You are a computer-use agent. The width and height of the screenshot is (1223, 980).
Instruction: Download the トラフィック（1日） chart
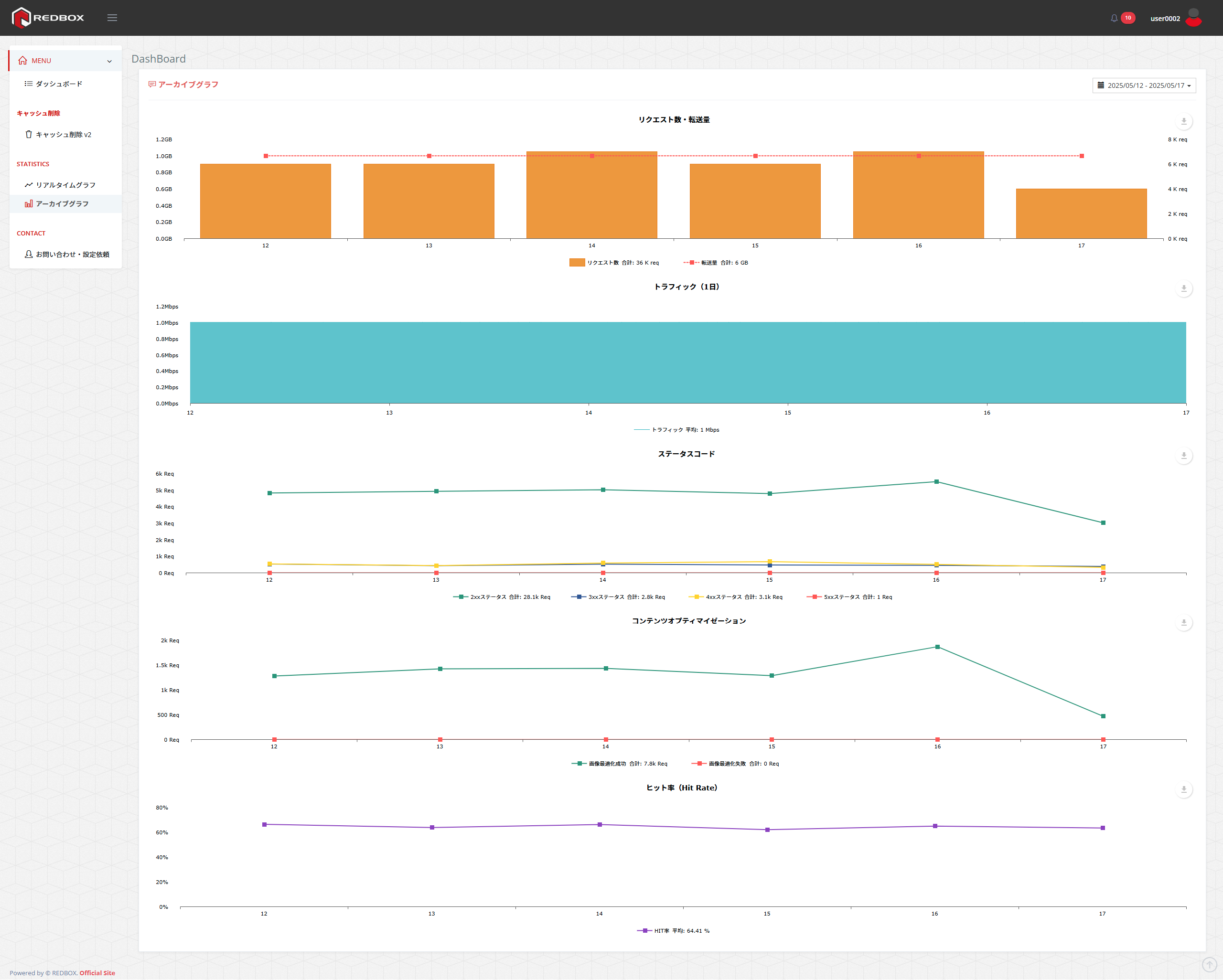pos(1183,288)
